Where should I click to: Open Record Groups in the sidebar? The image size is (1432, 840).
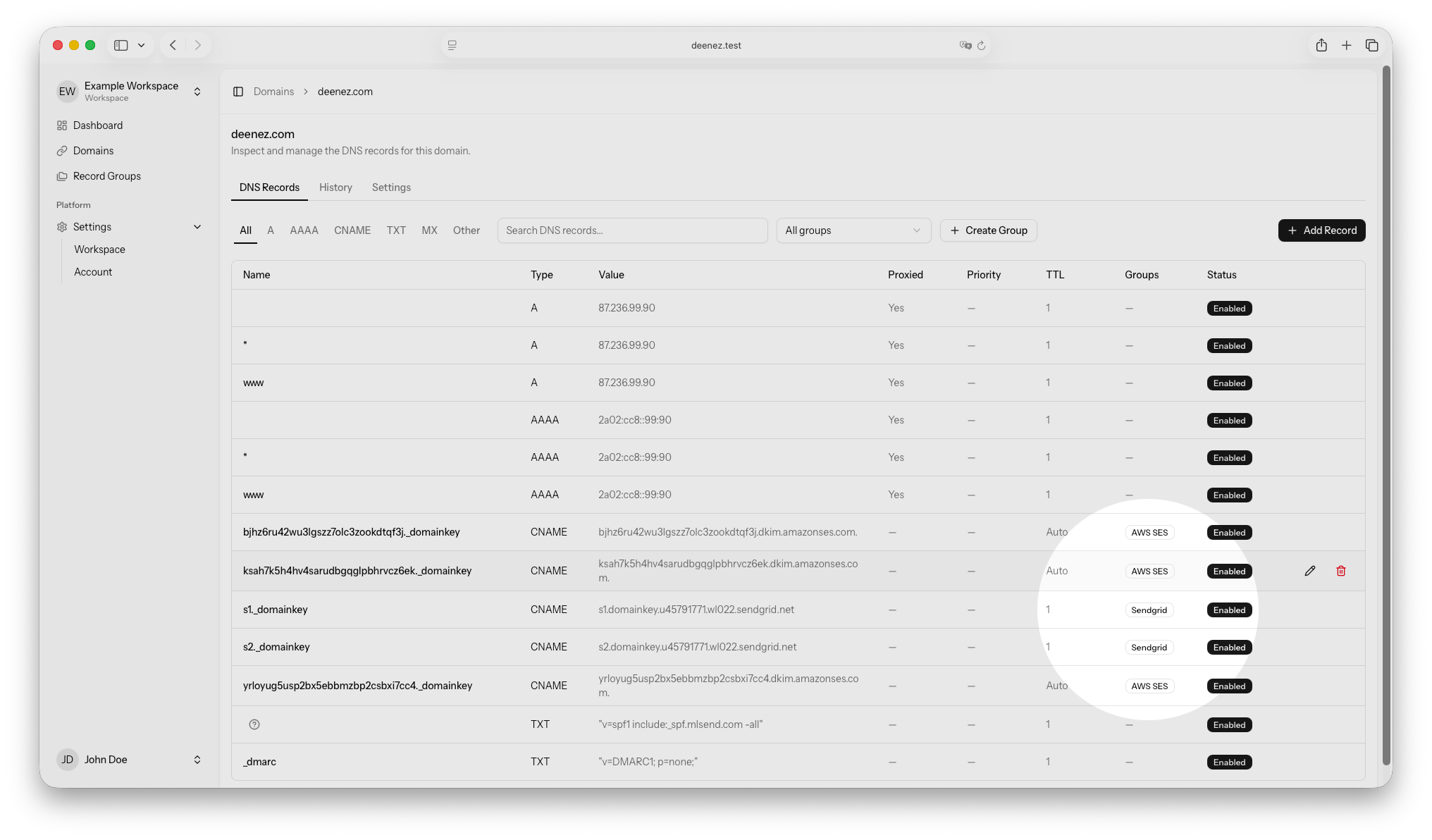[107, 176]
